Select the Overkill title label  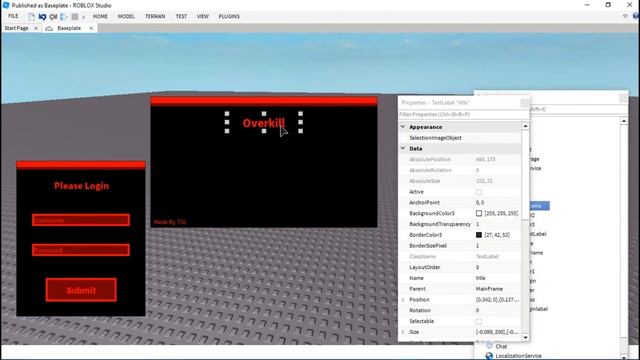[264, 123]
